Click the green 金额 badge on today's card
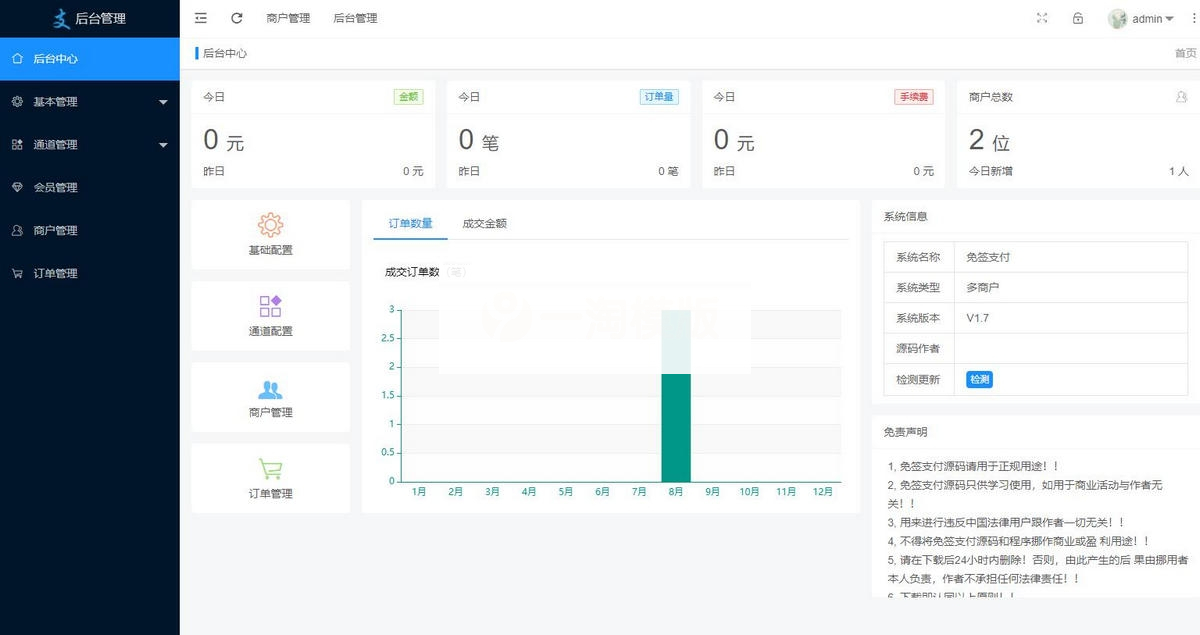 [407, 96]
